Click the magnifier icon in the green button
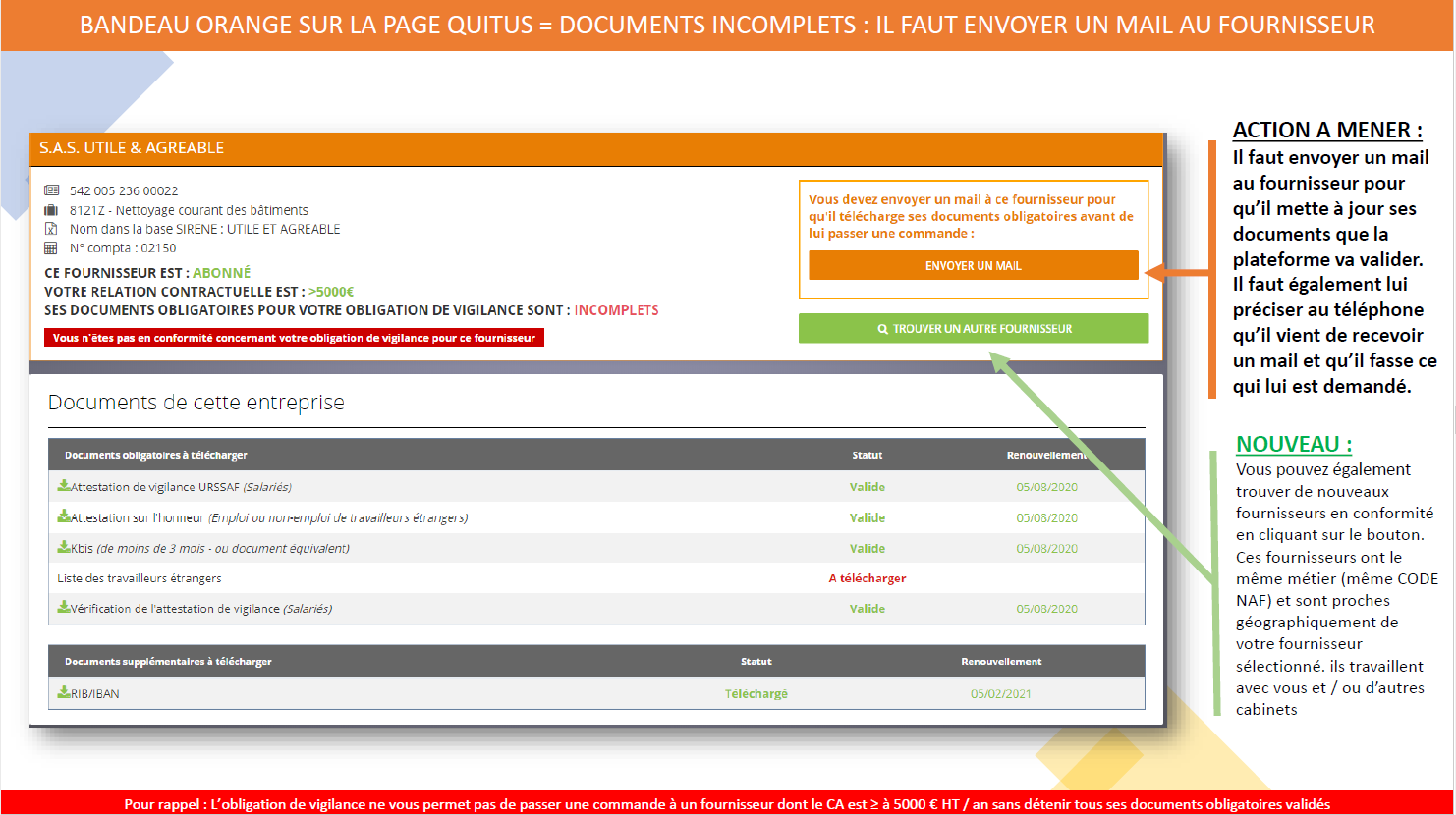 click(882, 329)
